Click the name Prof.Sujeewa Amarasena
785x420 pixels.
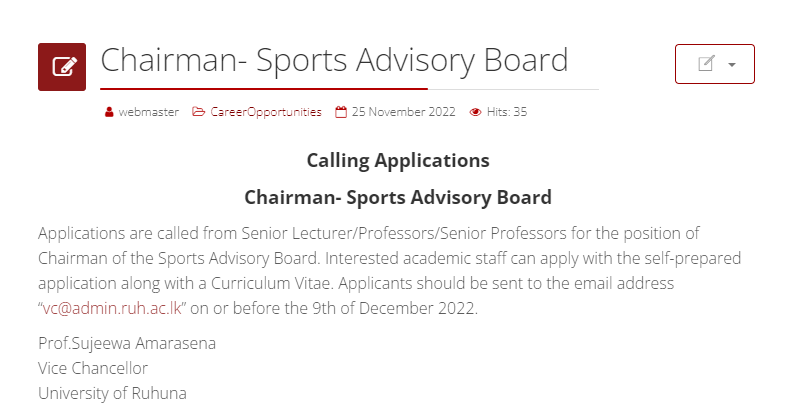pyautogui.click(x=127, y=343)
